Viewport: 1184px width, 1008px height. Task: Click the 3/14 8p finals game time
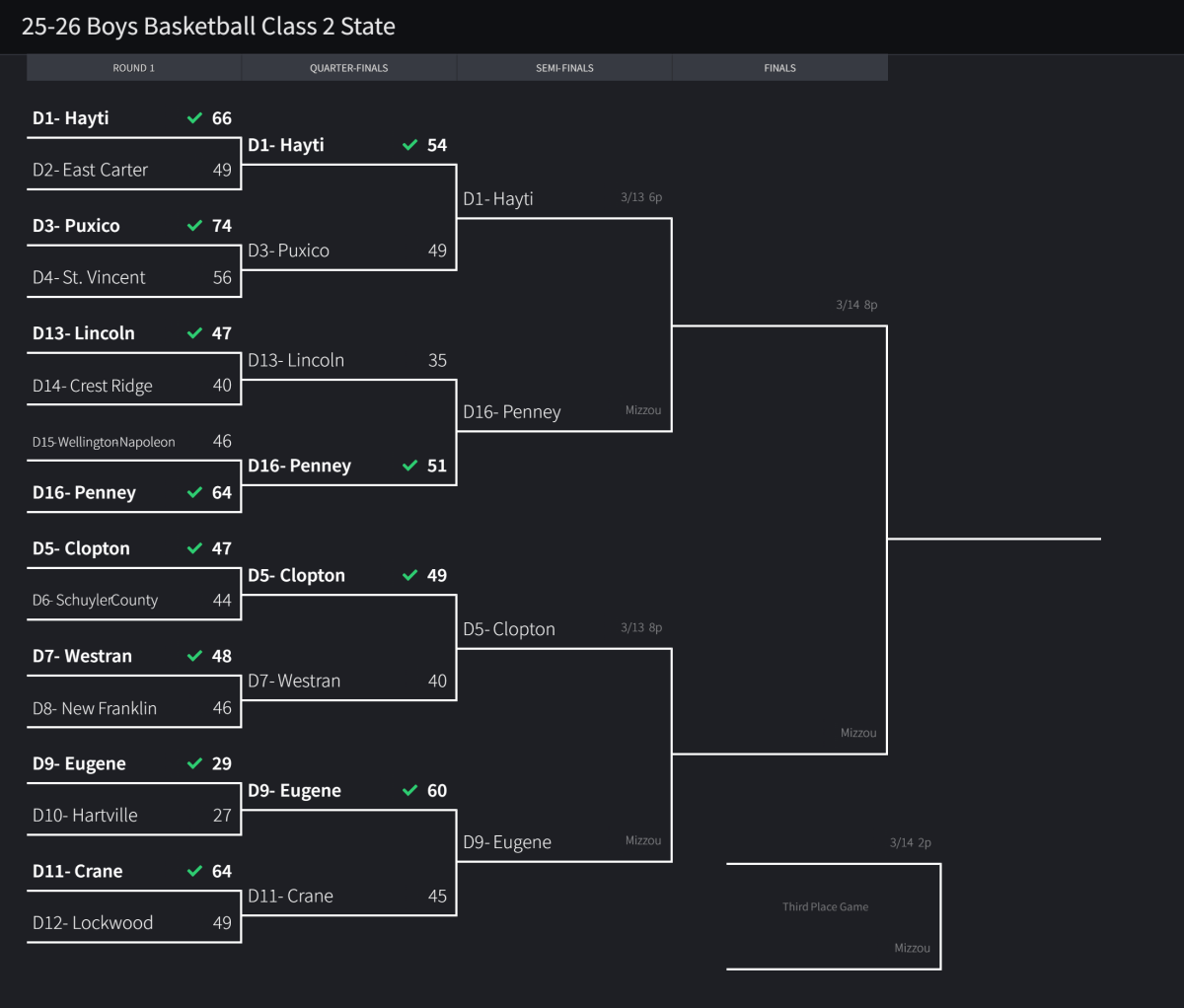point(856,305)
